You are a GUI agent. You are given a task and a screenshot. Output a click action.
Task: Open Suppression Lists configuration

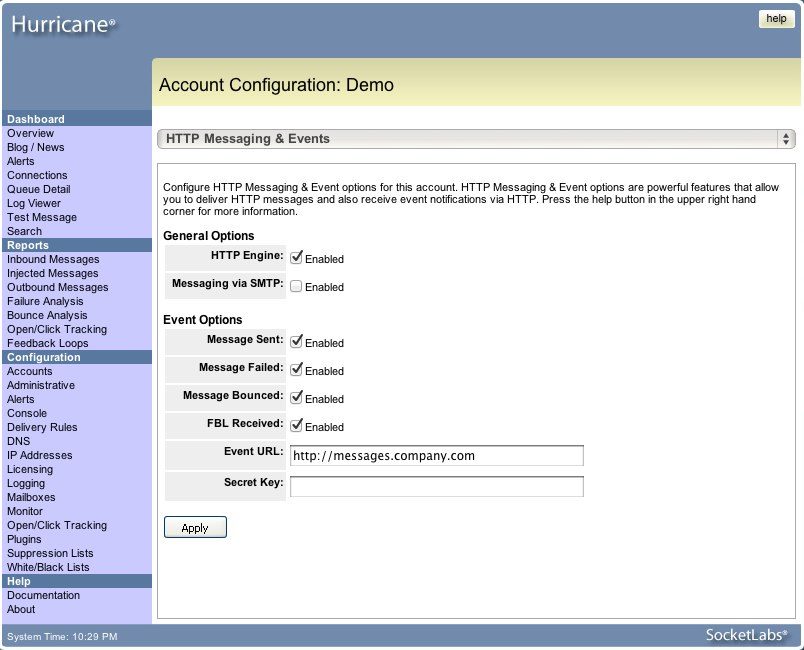(x=50, y=553)
